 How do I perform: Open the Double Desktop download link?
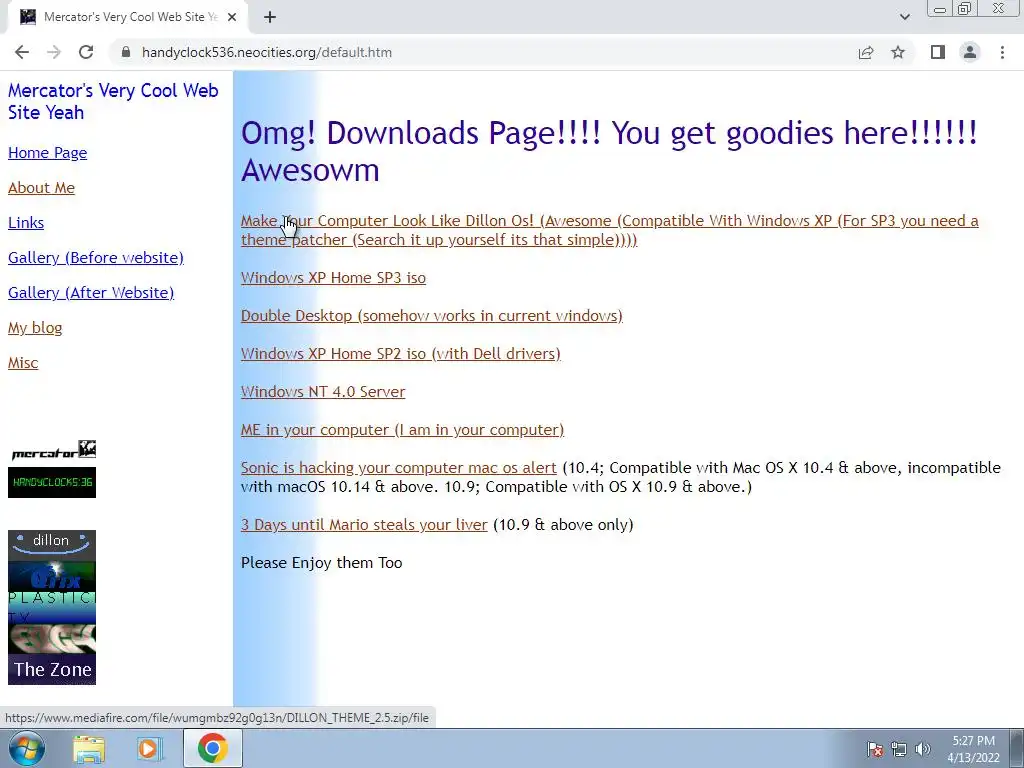click(x=431, y=315)
